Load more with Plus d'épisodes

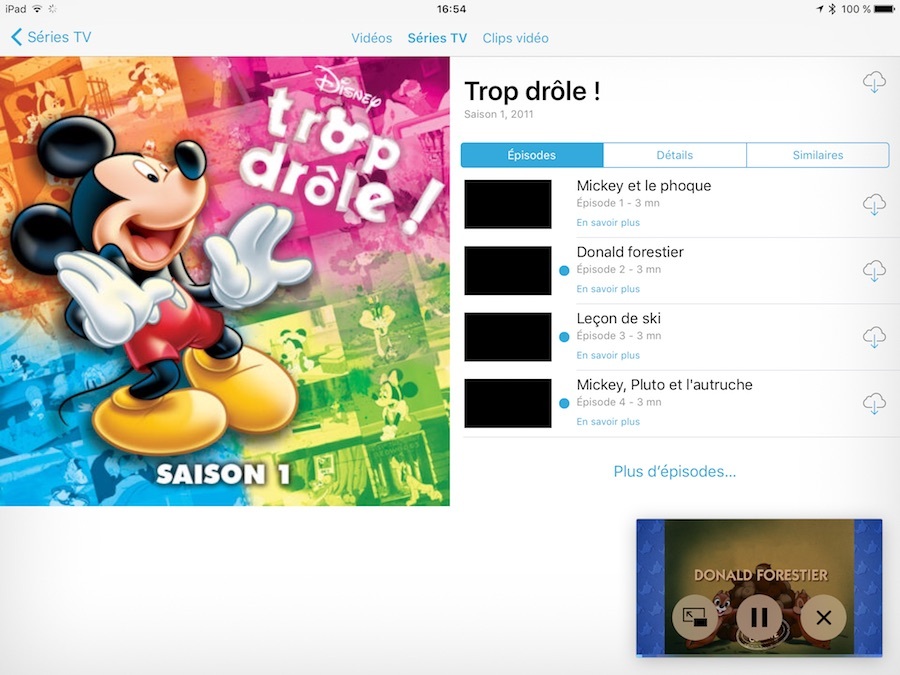674,472
